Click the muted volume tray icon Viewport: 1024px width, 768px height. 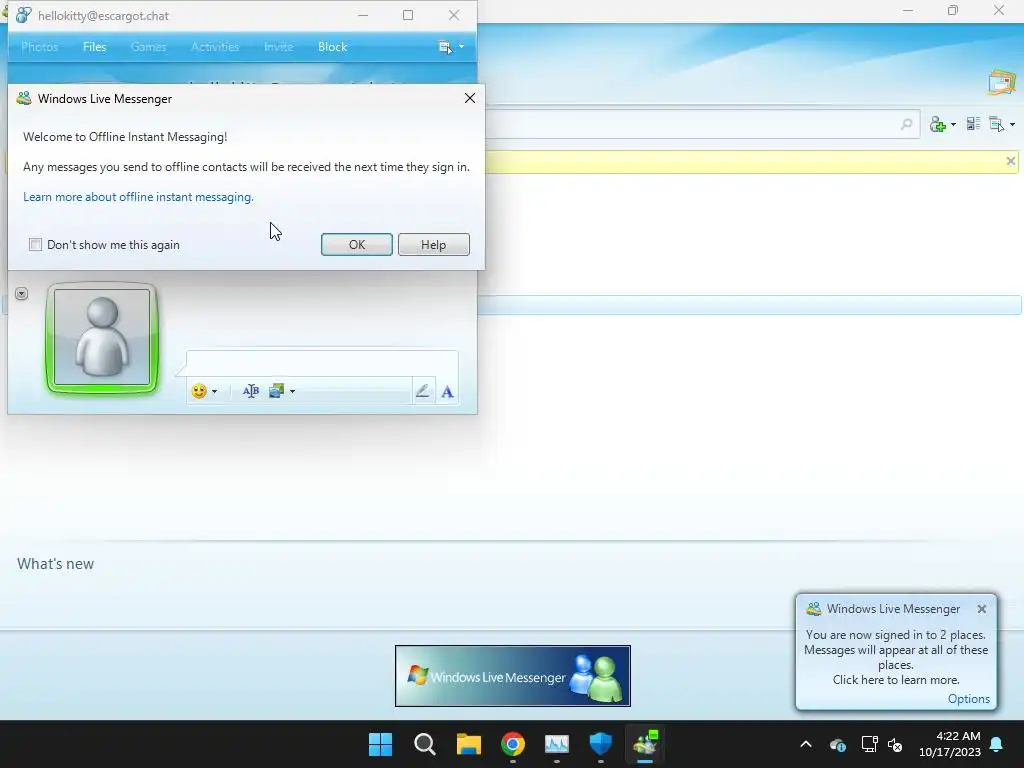click(895, 744)
